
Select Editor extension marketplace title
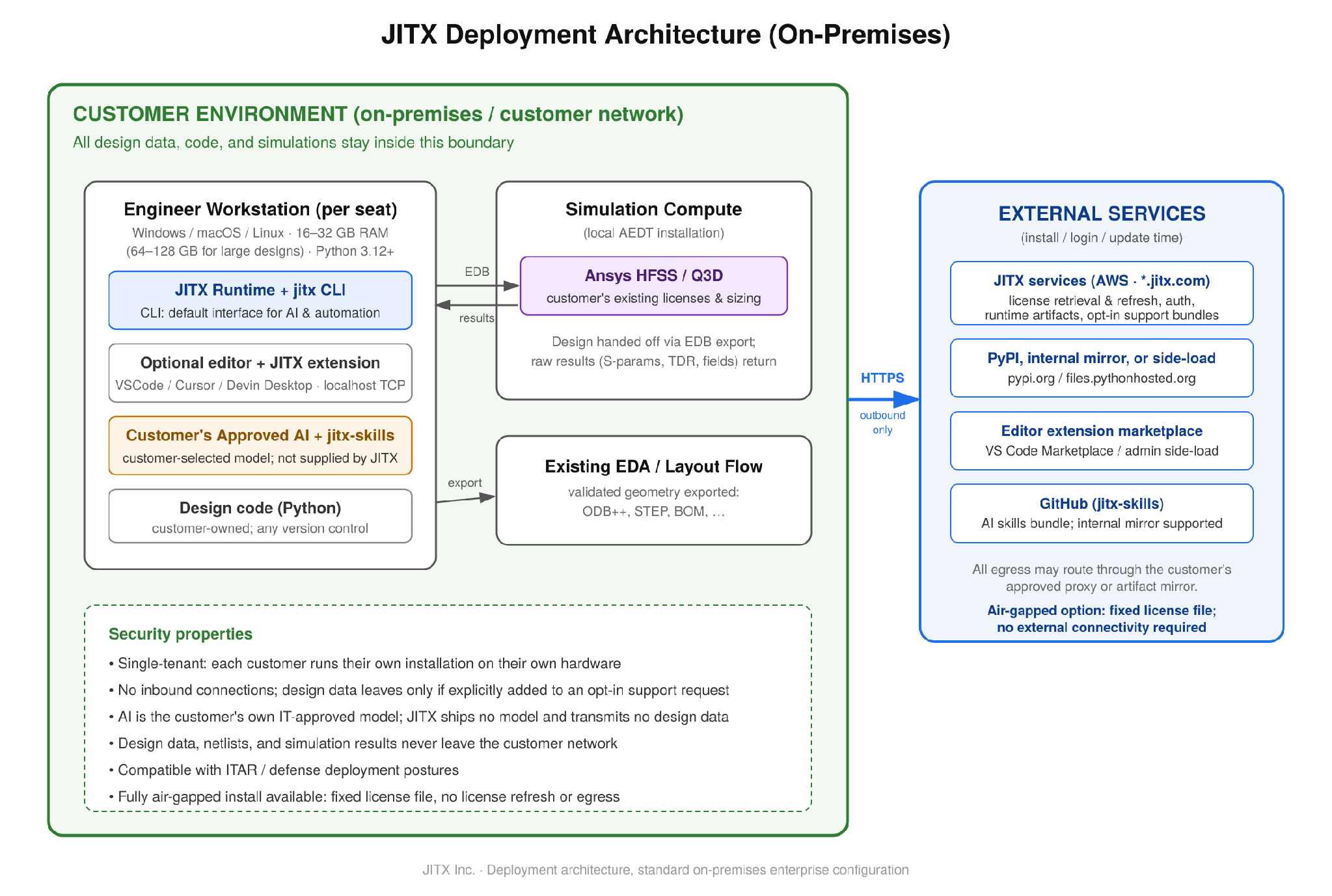click(x=1102, y=431)
